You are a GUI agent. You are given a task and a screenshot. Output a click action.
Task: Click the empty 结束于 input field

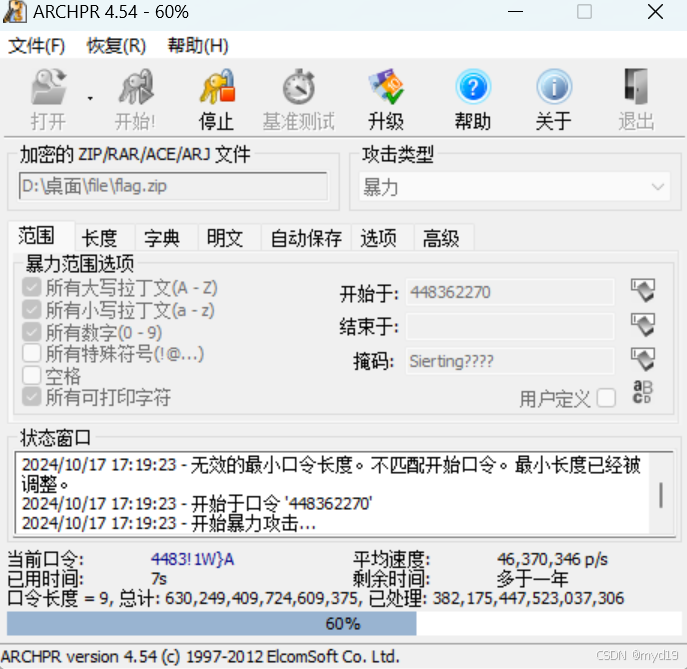[x=510, y=326]
